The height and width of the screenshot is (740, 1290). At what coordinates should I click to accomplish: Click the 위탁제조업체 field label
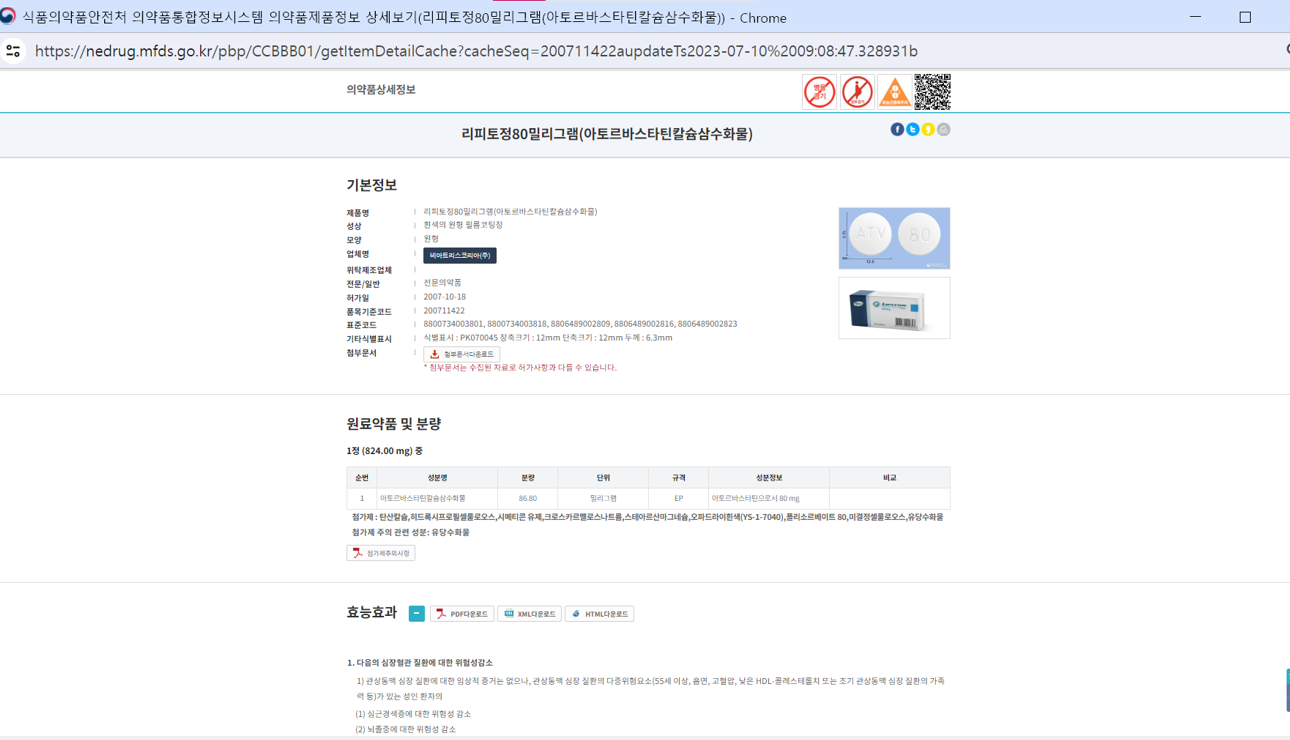pos(369,270)
